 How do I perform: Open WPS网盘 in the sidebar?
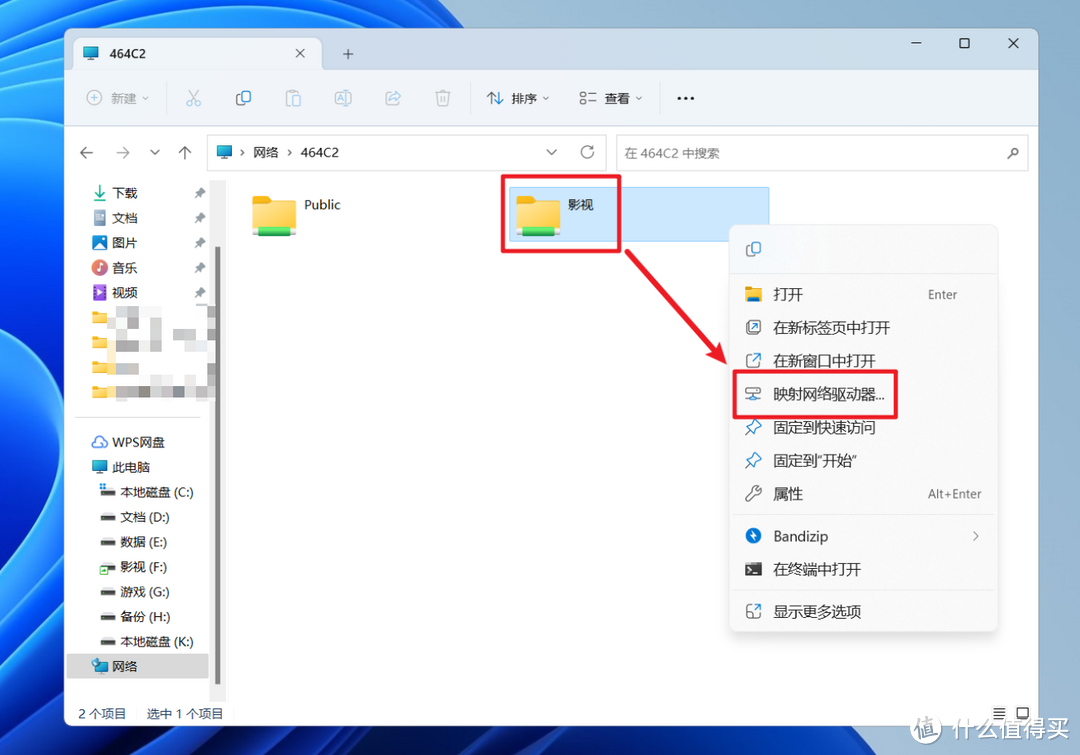[129, 442]
